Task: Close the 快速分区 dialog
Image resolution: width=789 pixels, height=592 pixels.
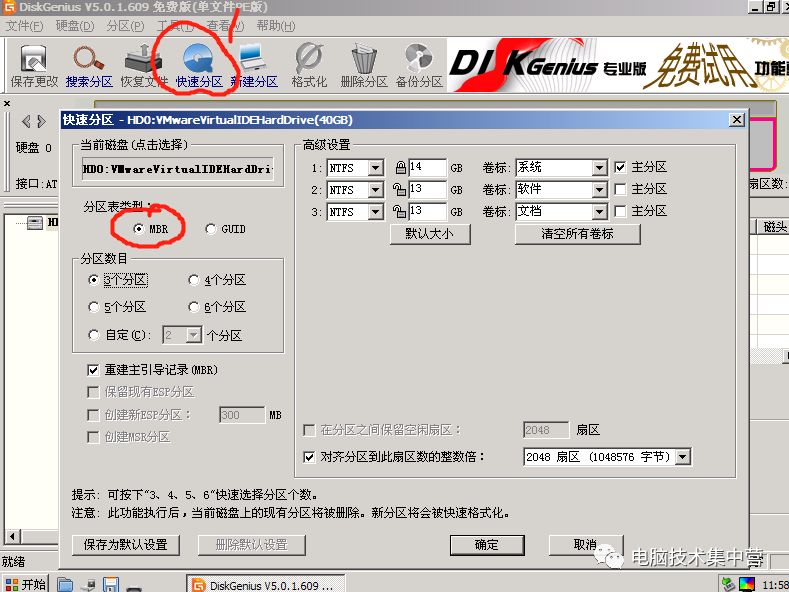Action: [x=737, y=120]
